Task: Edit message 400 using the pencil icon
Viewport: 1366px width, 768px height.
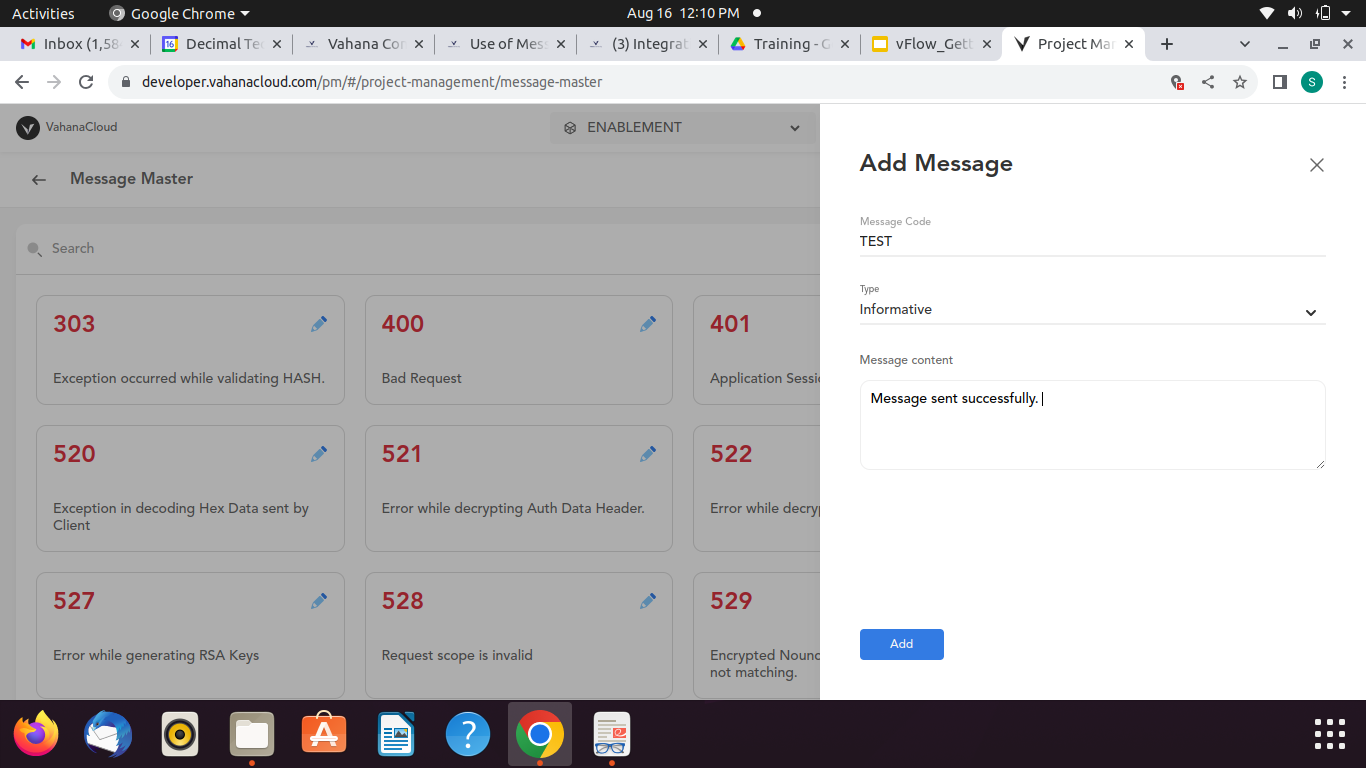Action: (x=648, y=324)
